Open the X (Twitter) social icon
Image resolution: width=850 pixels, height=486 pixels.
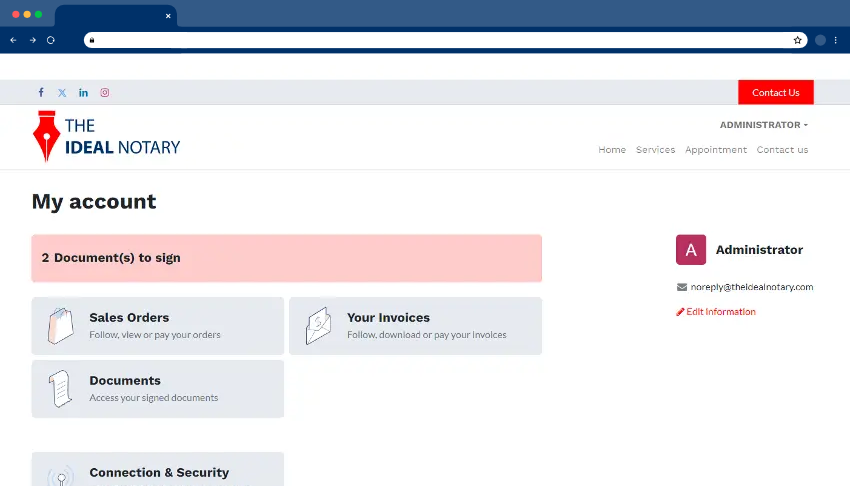click(62, 93)
